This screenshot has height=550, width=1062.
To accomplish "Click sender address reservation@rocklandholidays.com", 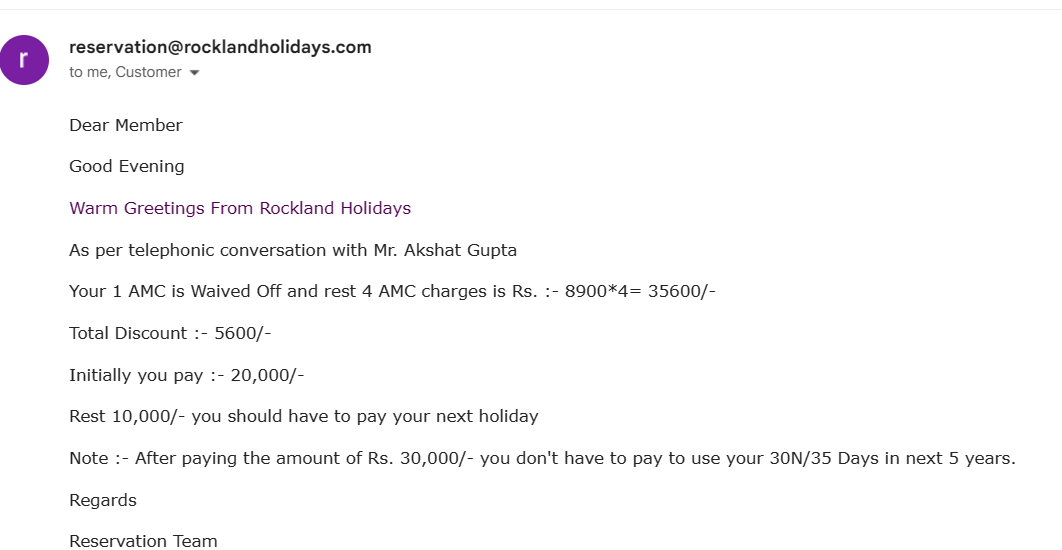I will click(x=220, y=47).
